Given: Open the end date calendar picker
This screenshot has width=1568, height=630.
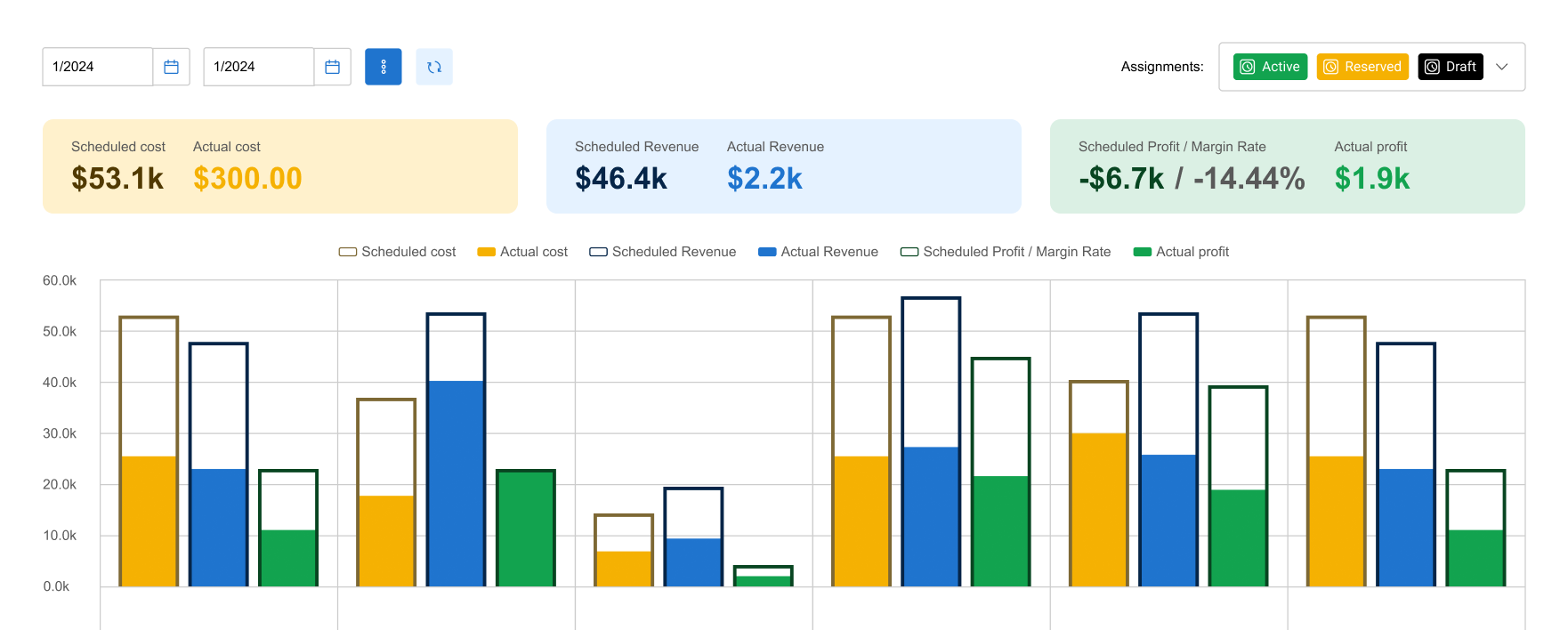Looking at the screenshot, I should point(333,67).
